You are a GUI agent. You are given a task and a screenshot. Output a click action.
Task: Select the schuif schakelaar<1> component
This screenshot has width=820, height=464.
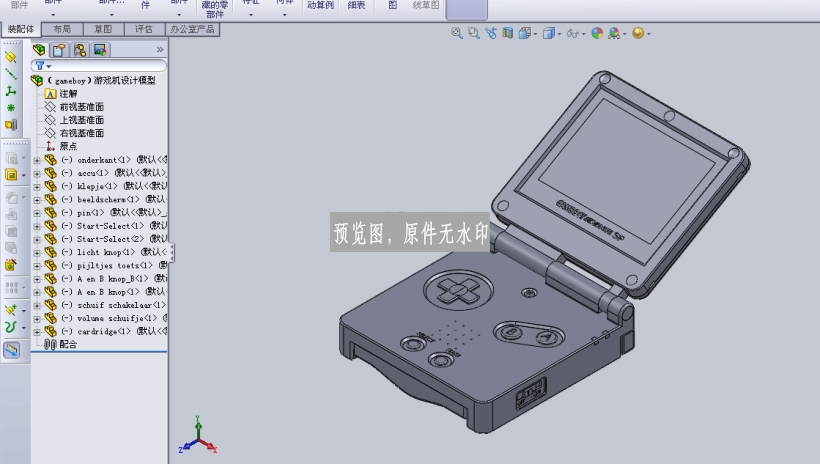pos(106,305)
